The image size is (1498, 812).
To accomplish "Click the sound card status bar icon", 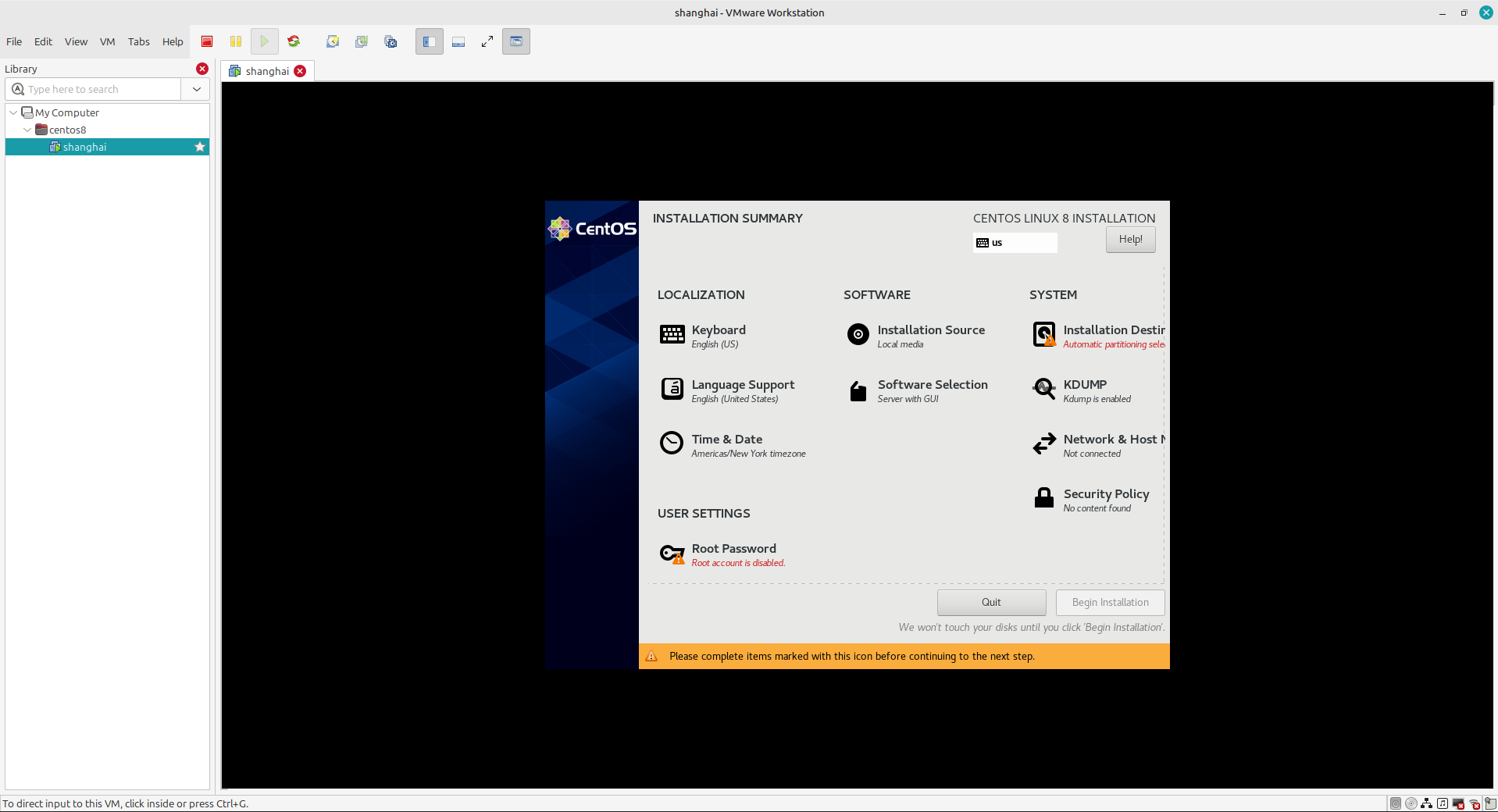I will tap(1443, 803).
